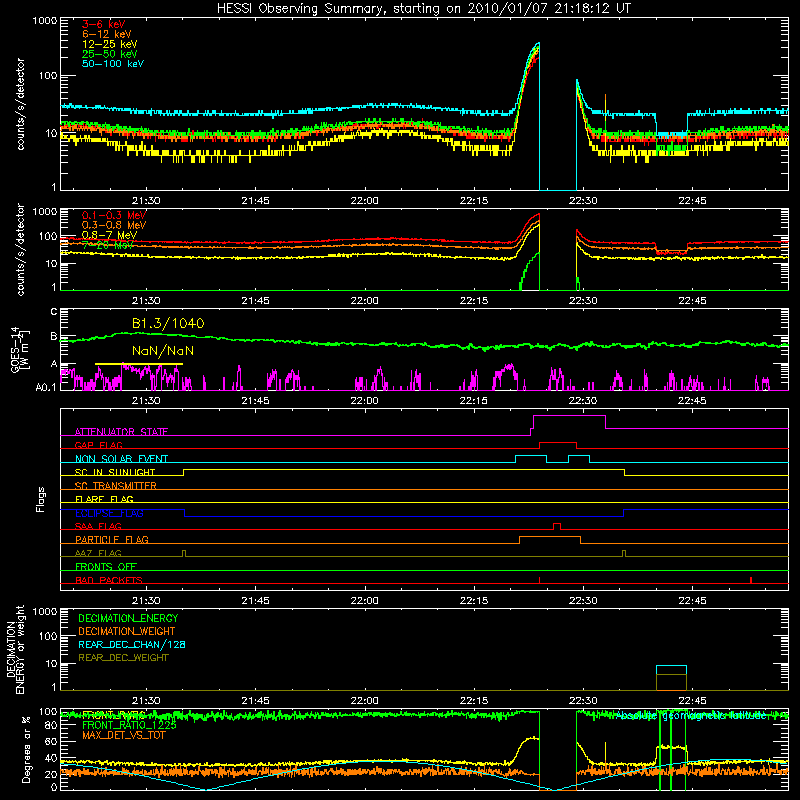800x800 pixels.
Task: Select the 6-12 keV legend label
Action: click(x=107, y=34)
